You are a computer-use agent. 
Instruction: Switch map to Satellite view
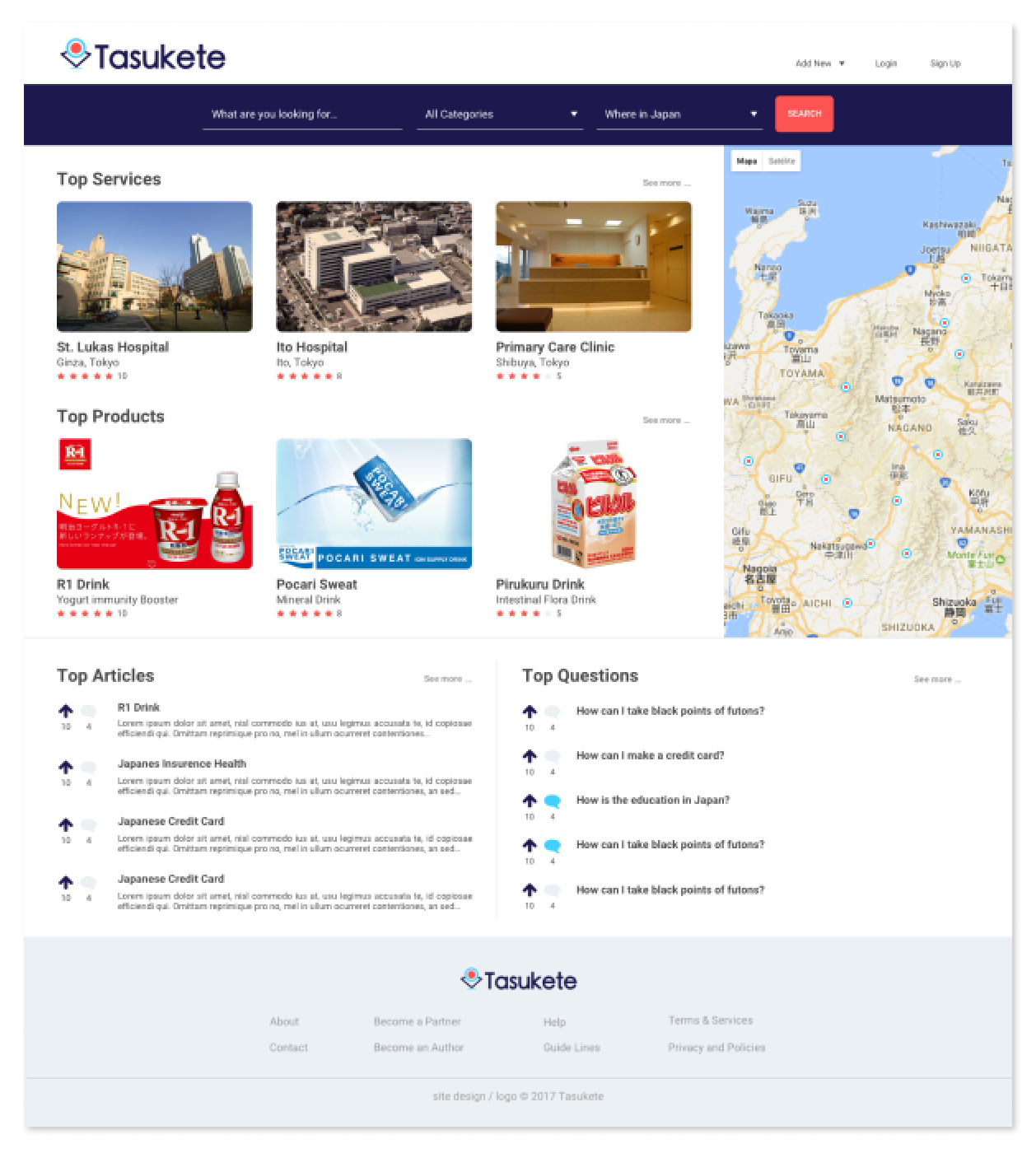click(782, 161)
